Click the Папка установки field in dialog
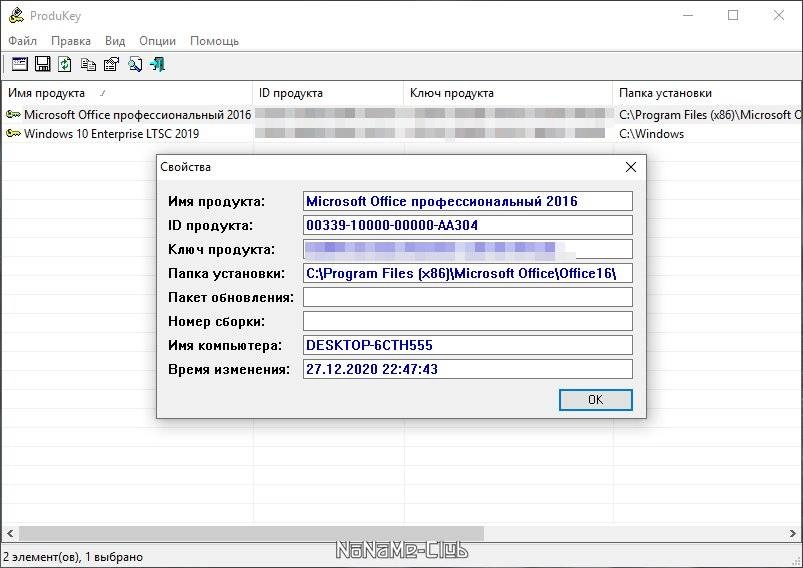 click(x=468, y=273)
